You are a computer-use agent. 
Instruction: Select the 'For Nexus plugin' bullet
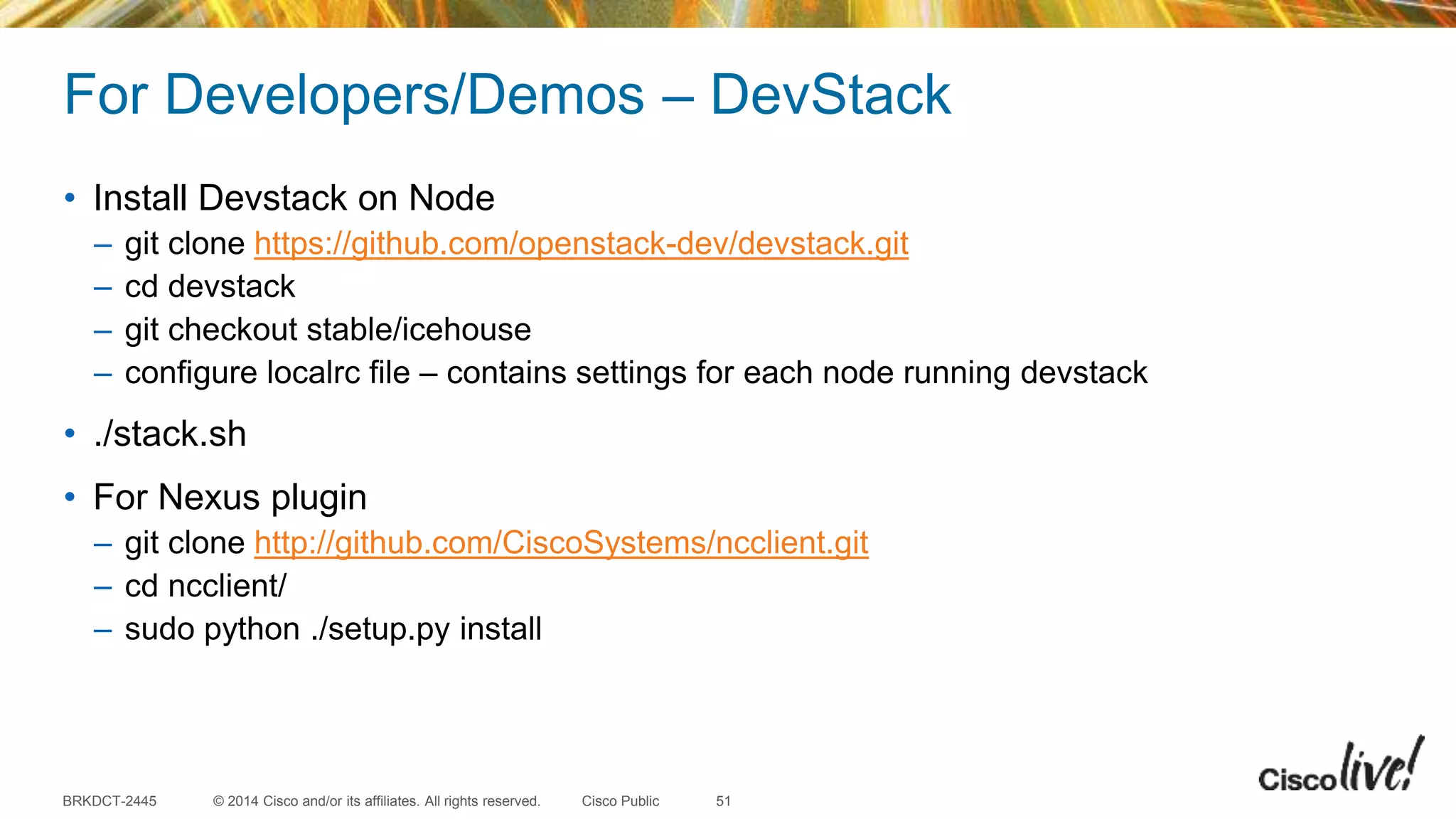pos(230,498)
